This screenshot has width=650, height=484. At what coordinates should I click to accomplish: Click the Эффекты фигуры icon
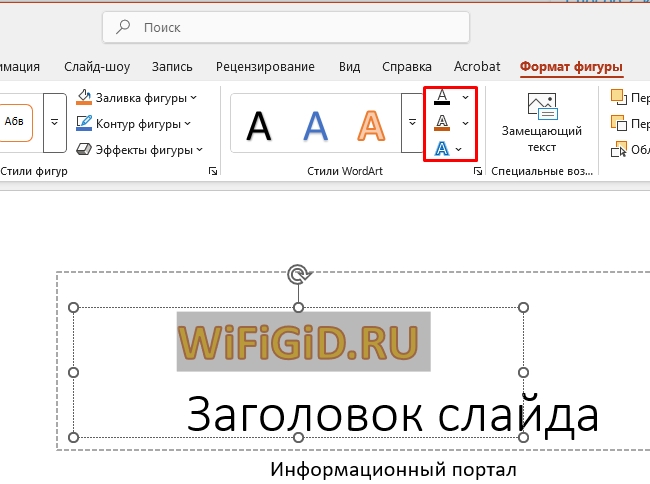(84, 149)
